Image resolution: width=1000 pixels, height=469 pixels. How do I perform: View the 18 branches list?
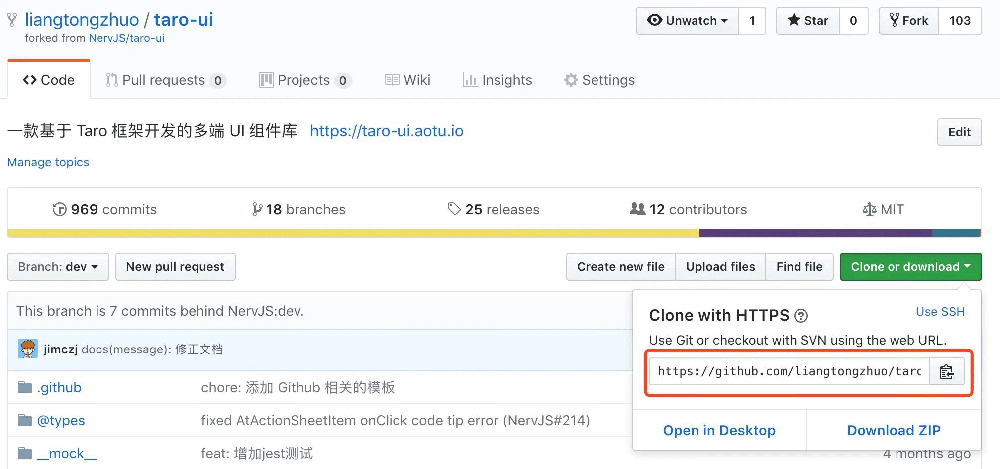click(x=298, y=209)
